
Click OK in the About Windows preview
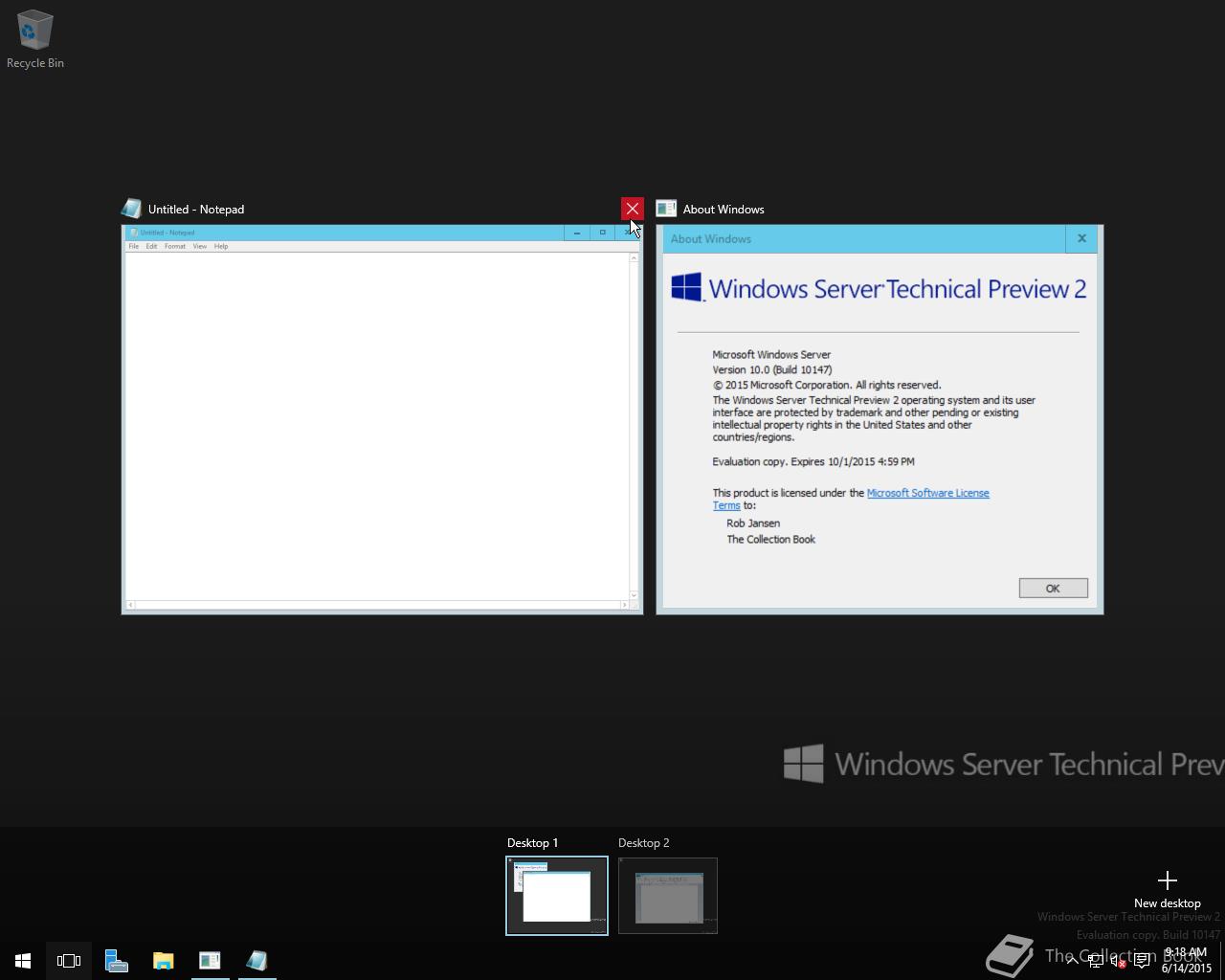click(x=1053, y=589)
